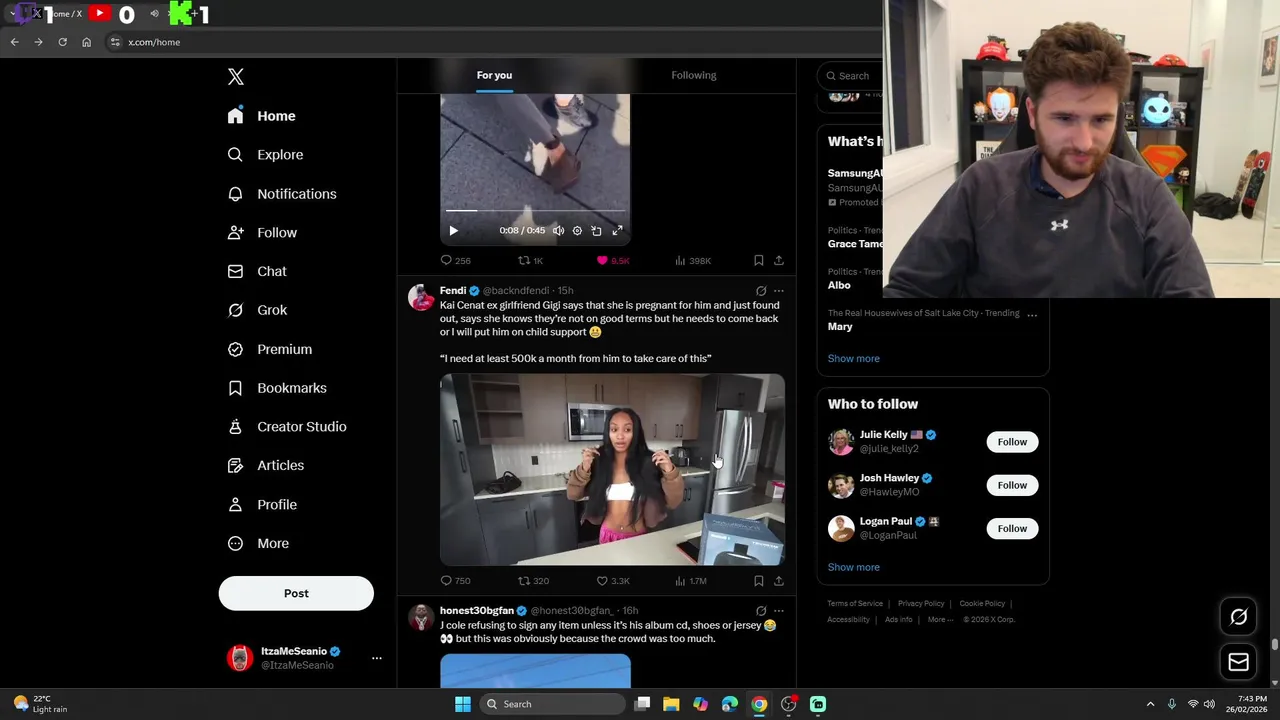
Task: Follow Josh Hawley
Action: (1012, 485)
